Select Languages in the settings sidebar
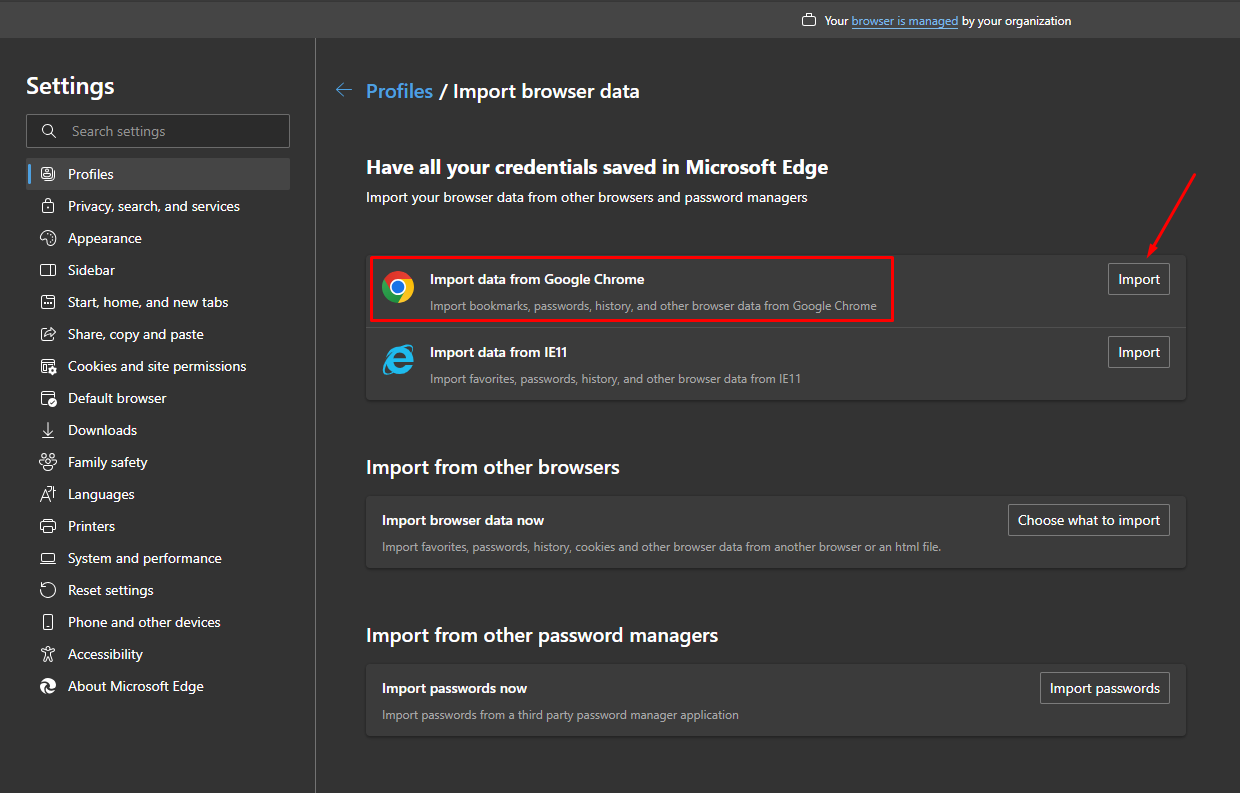 101,494
